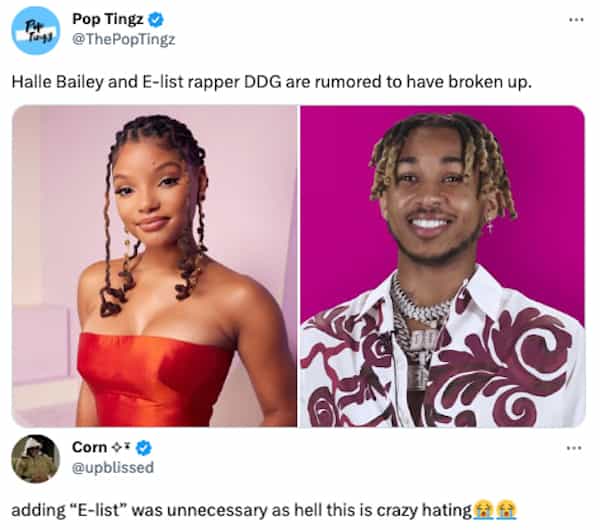Image resolution: width=600 pixels, height=530 pixels.
Task: Click the first crying emoji in the reply
Action: coord(484,510)
